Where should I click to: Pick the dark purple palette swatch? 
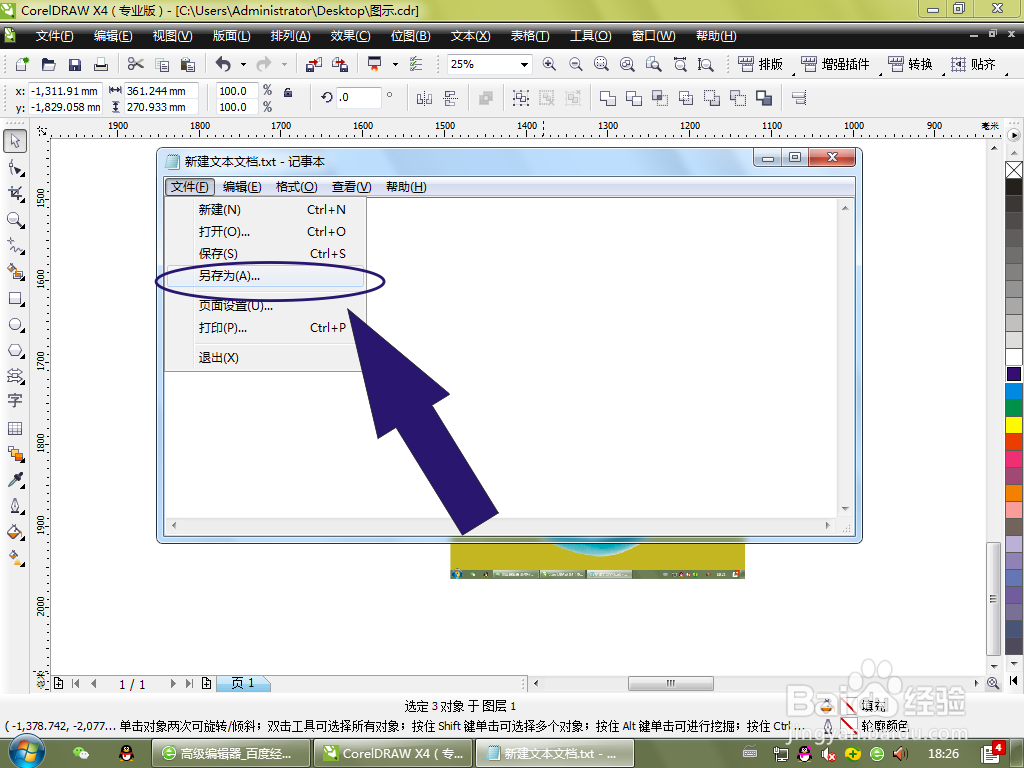tap(1014, 374)
